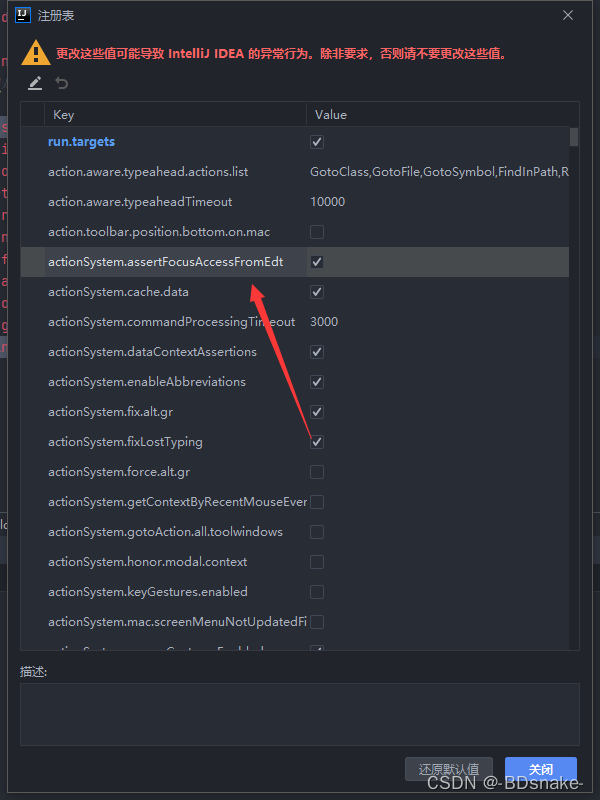The image size is (600, 800).
Task: Click the IntelliJ IDEA logo in the title bar
Action: 23,15
